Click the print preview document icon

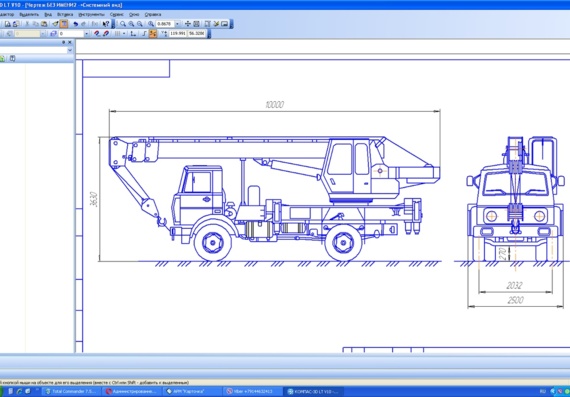(x=8, y=24)
